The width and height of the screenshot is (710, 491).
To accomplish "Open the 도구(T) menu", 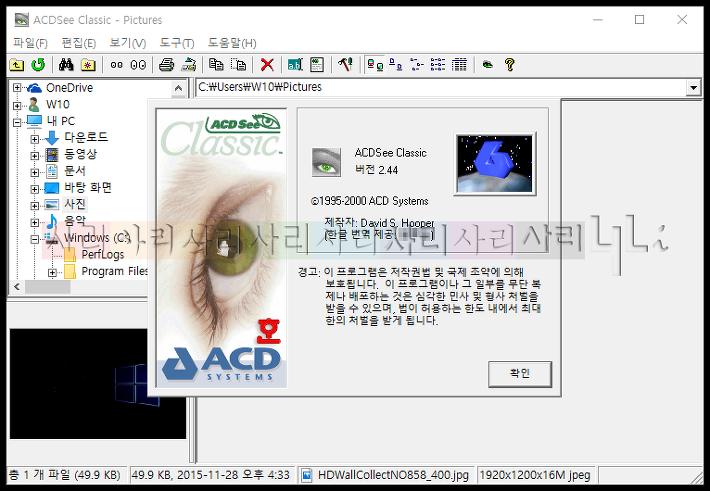I will pos(177,43).
